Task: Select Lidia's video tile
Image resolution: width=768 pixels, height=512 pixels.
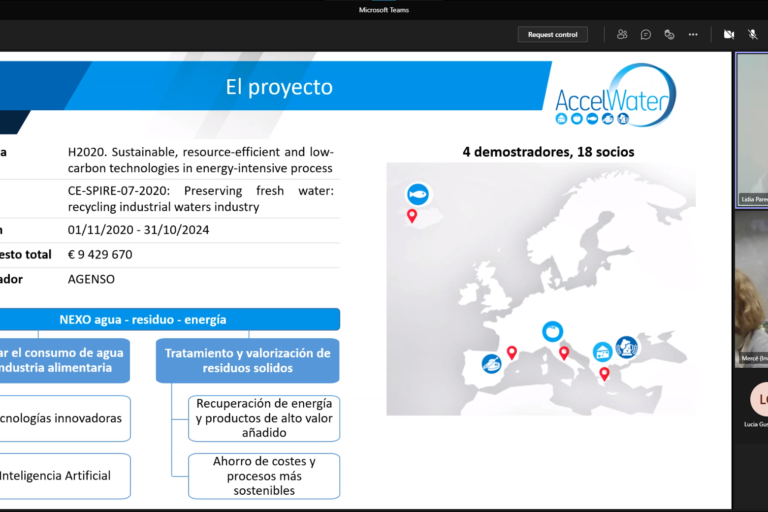Action: point(752,130)
